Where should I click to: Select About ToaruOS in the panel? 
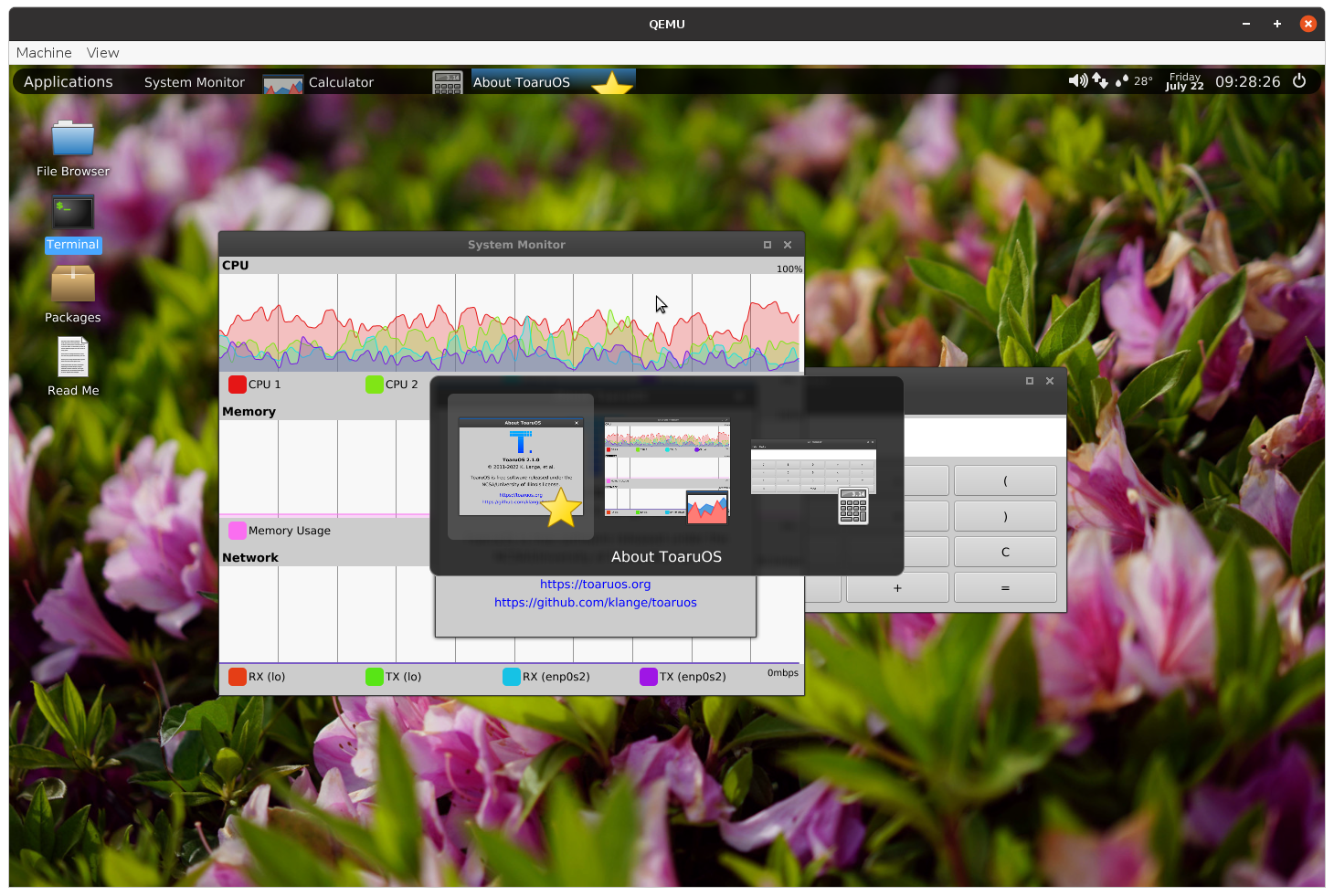[522, 82]
